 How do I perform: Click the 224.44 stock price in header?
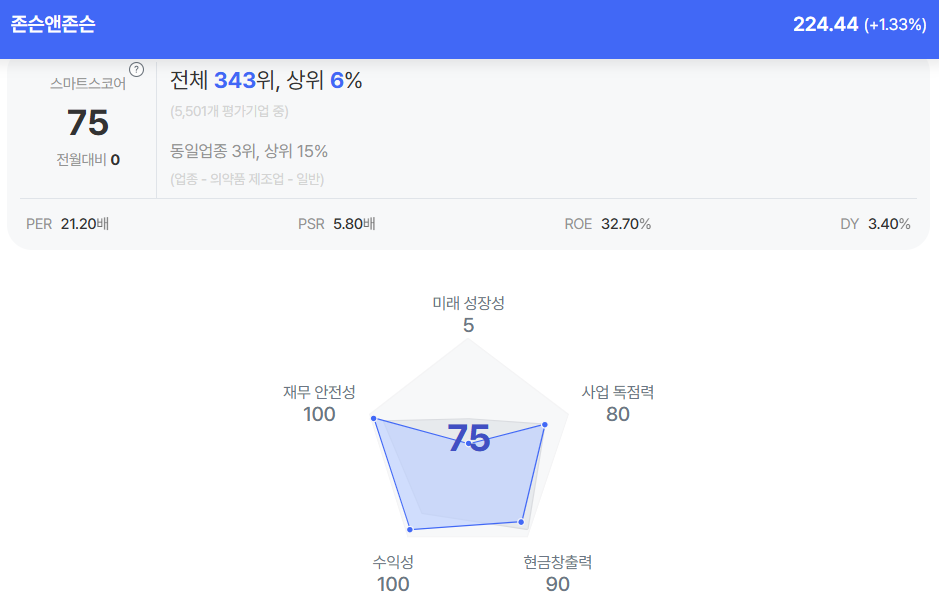[825, 25]
